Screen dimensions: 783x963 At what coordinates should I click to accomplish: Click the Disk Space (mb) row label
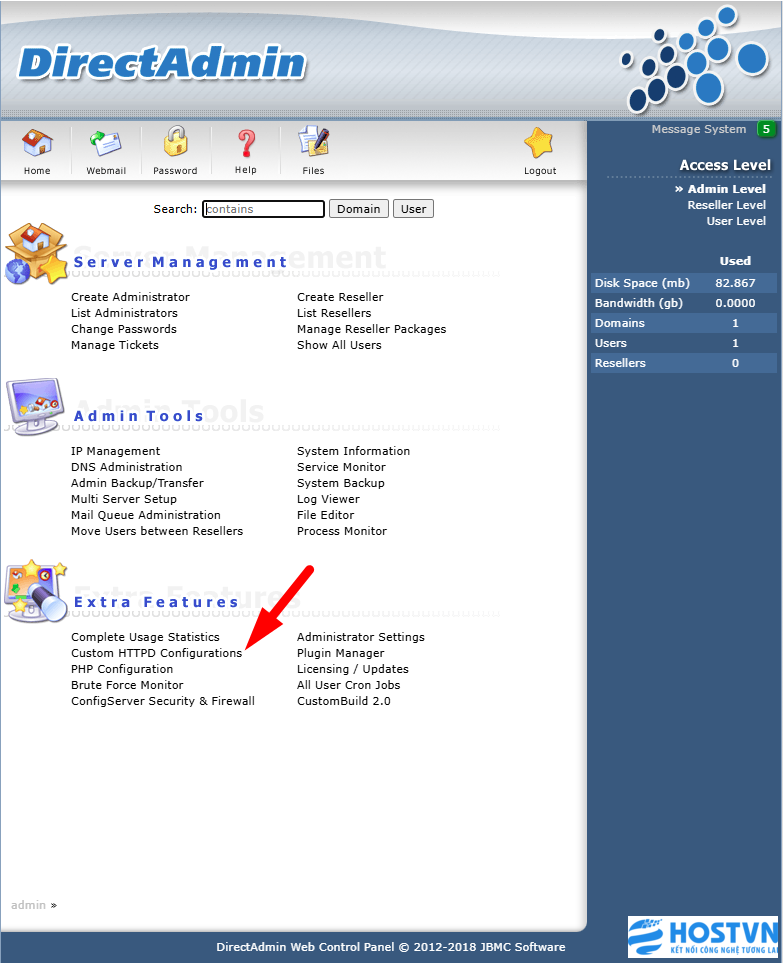642,283
